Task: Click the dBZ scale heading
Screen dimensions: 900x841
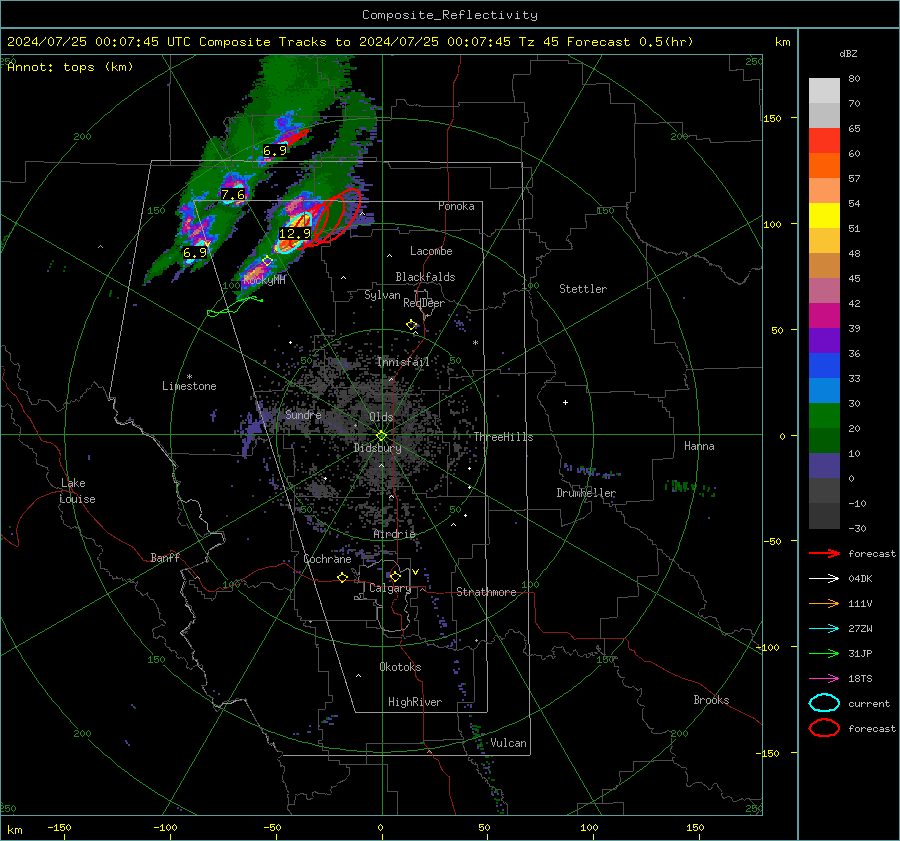Action: [848, 54]
